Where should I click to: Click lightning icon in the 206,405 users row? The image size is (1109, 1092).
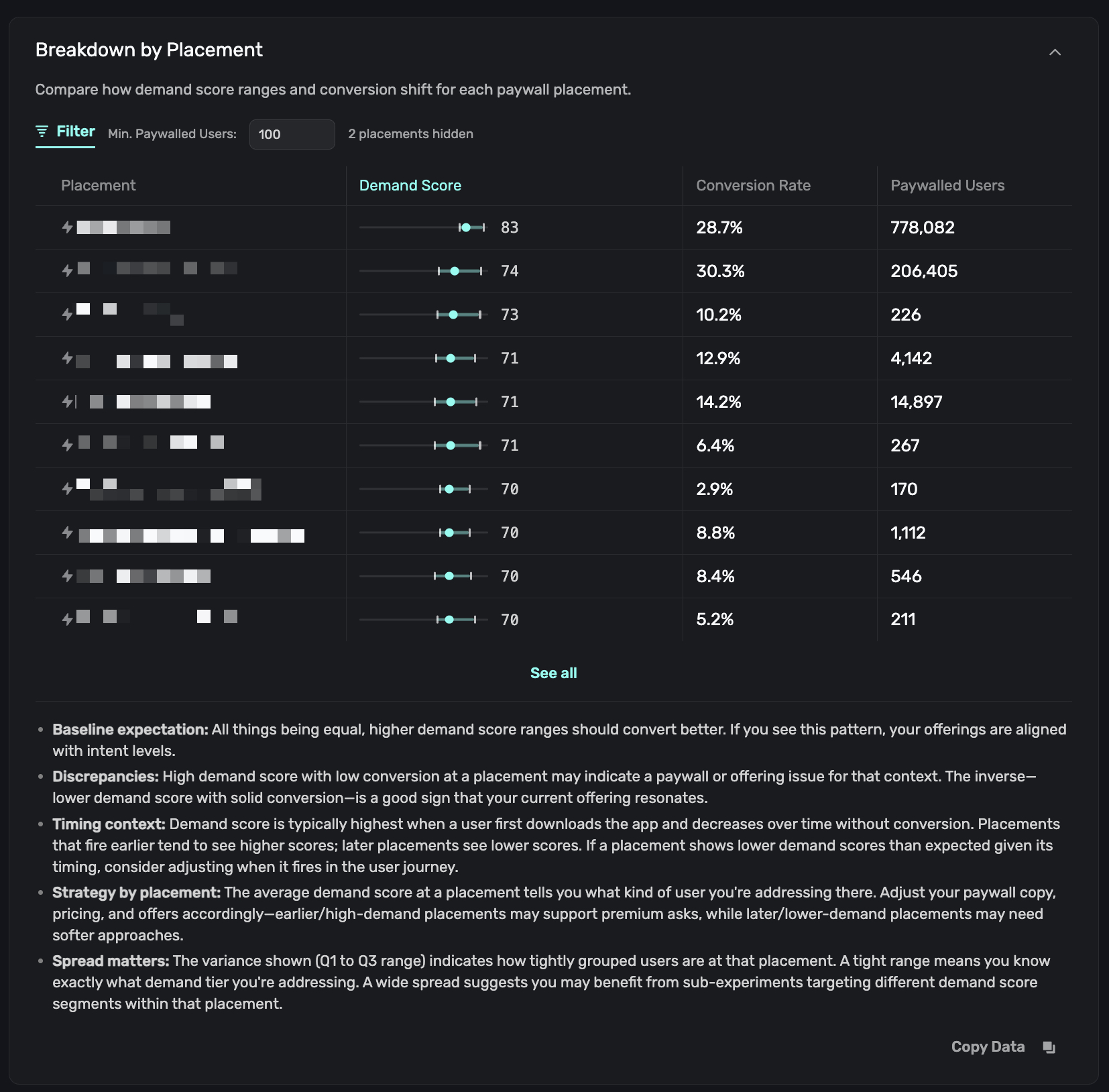[67, 270]
